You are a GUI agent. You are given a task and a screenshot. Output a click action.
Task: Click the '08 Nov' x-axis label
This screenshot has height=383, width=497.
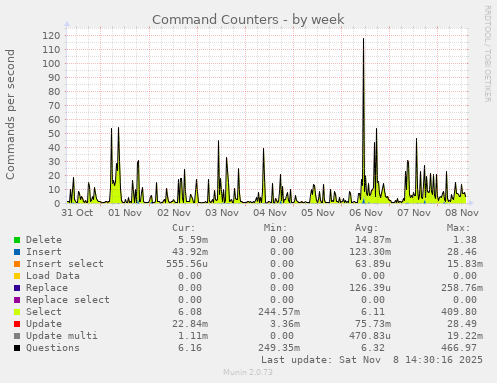[x=462, y=213]
